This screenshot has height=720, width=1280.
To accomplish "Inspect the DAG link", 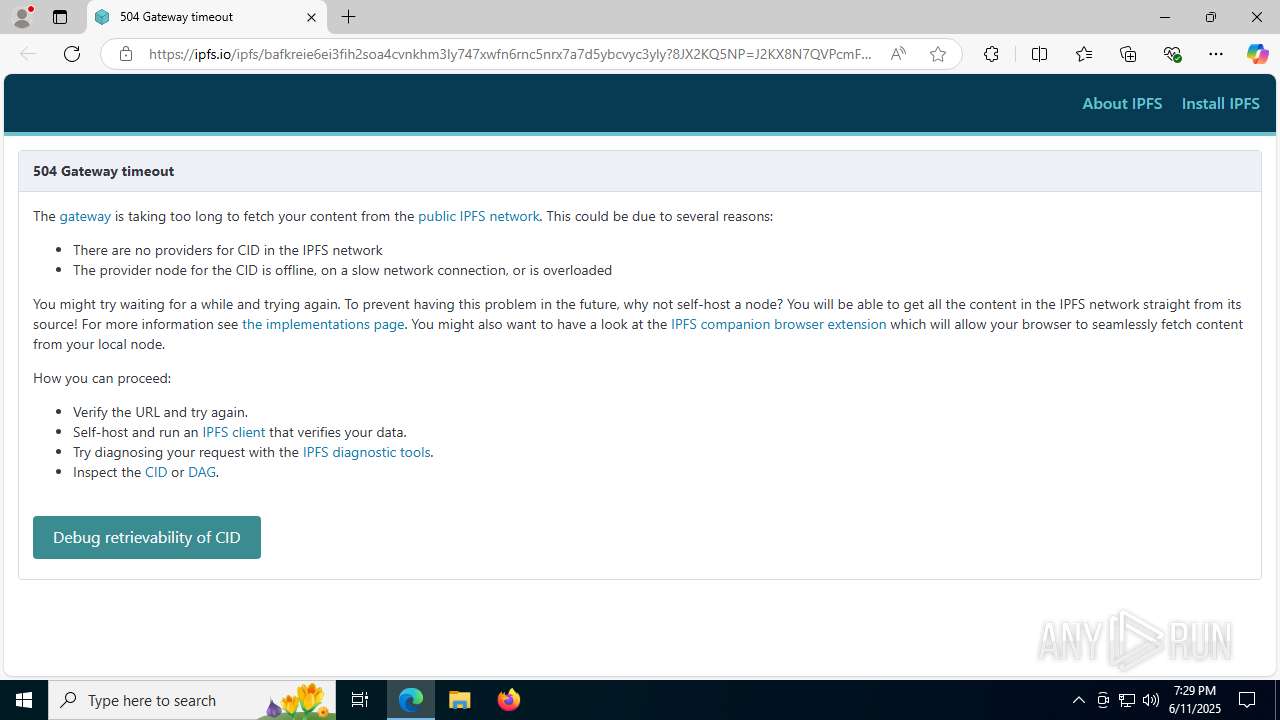I will point(201,472).
